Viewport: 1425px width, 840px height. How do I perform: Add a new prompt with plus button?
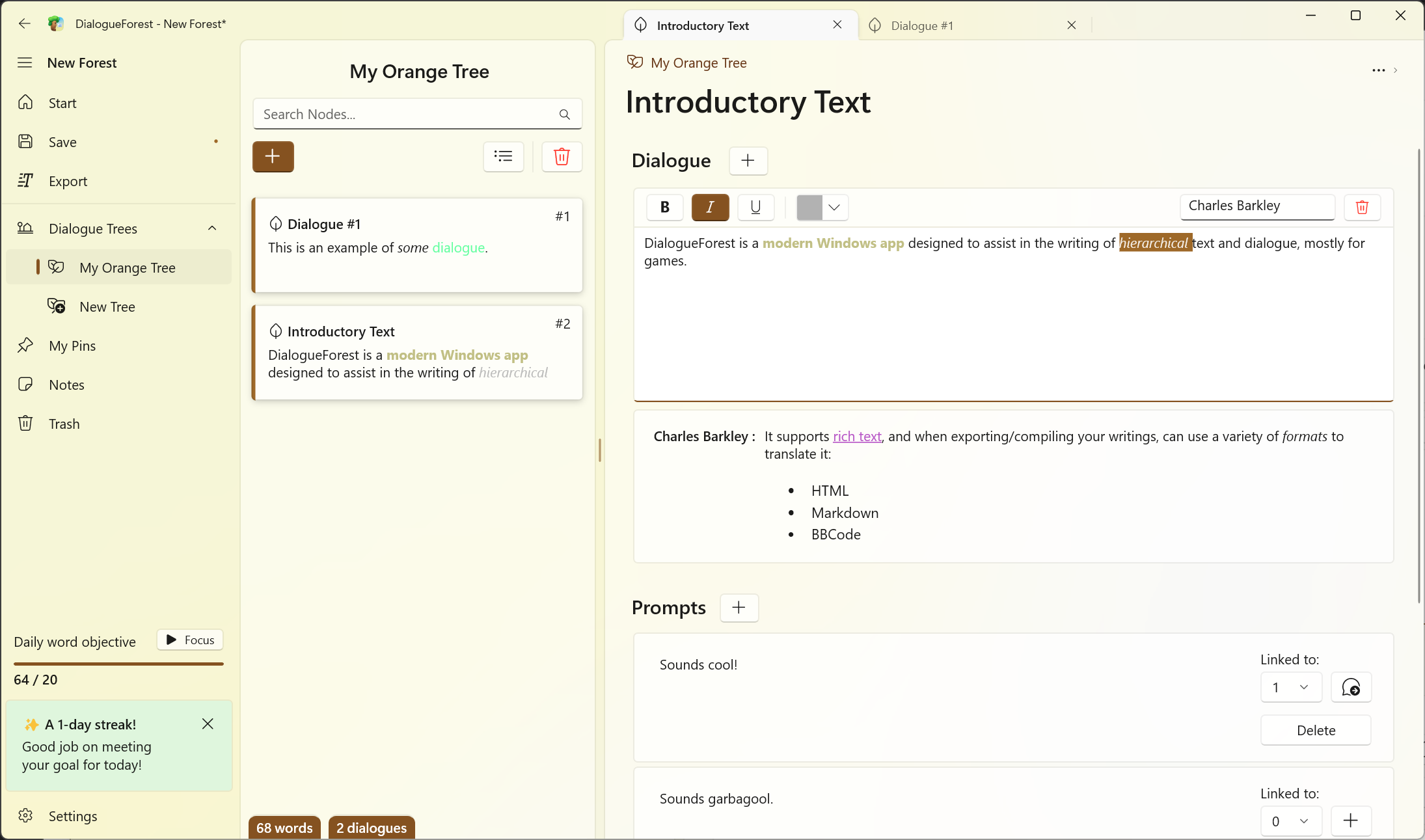pos(739,608)
